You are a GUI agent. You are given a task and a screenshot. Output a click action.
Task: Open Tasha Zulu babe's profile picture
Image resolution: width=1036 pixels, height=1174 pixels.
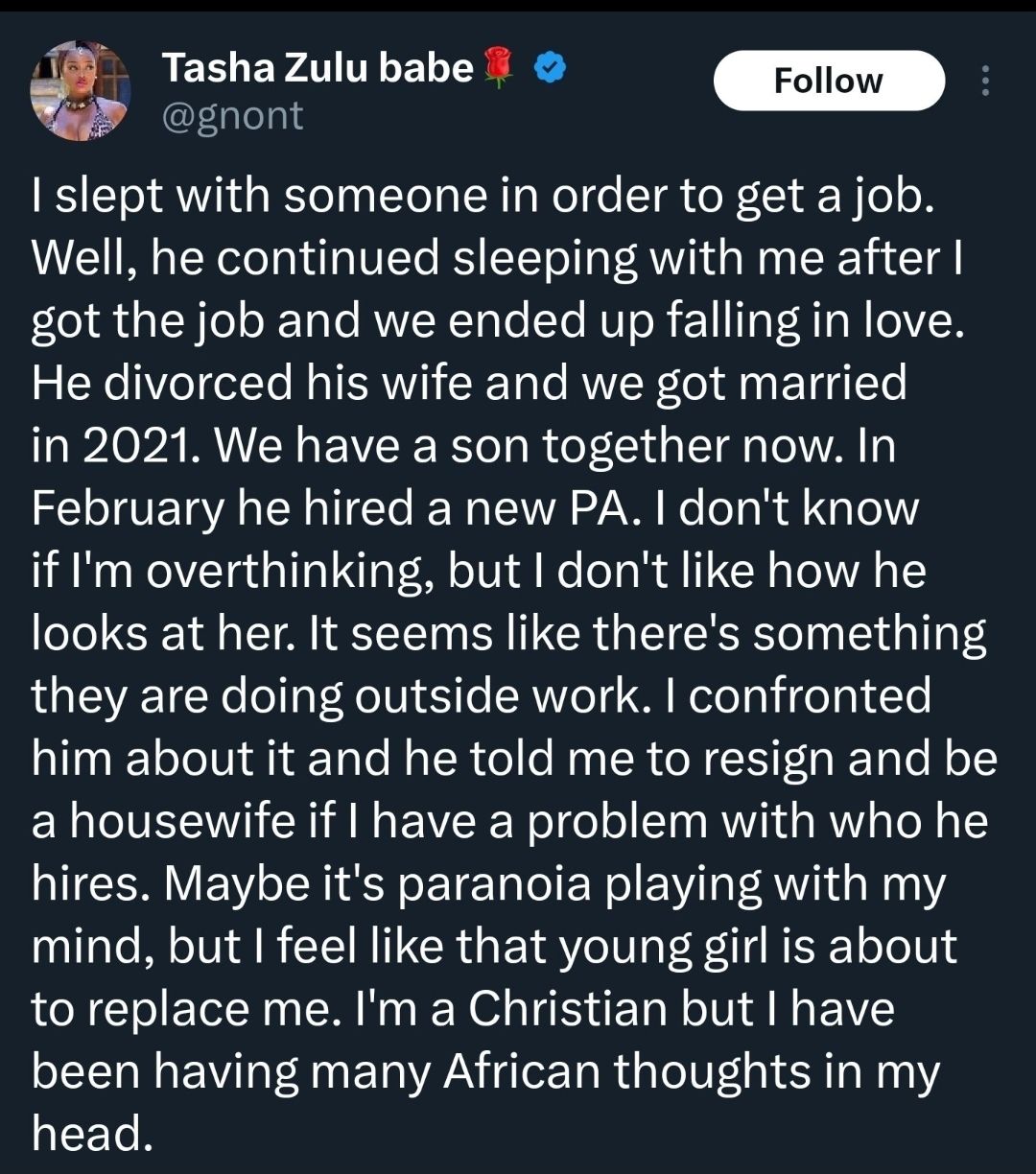pyautogui.click(x=81, y=92)
